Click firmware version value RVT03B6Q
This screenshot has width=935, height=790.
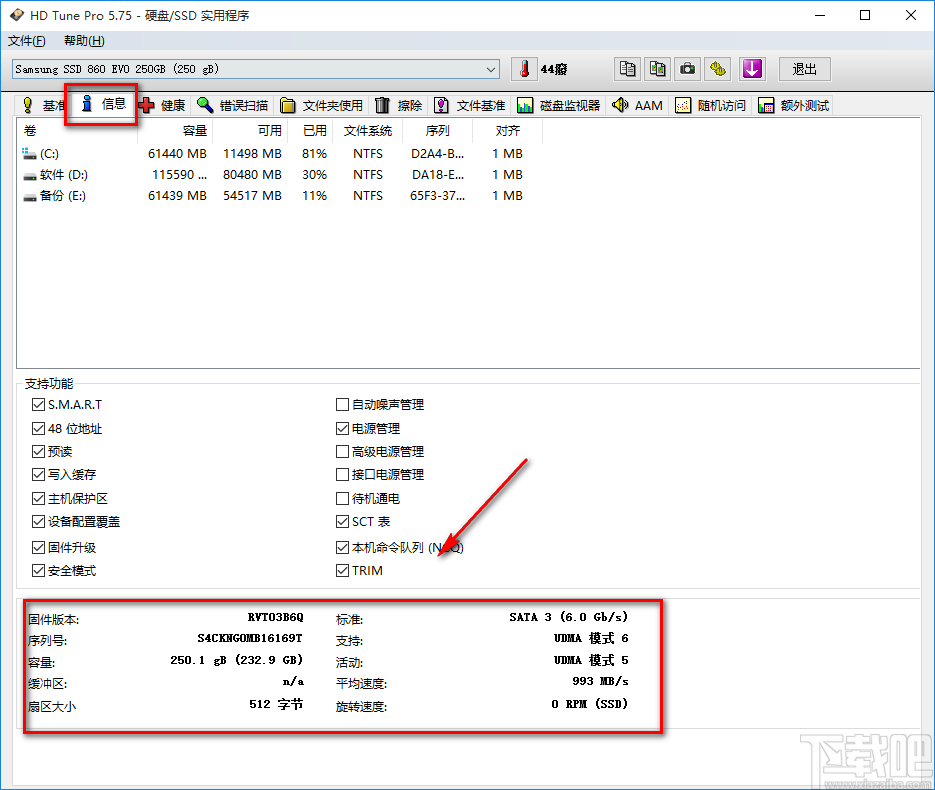click(275, 617)
